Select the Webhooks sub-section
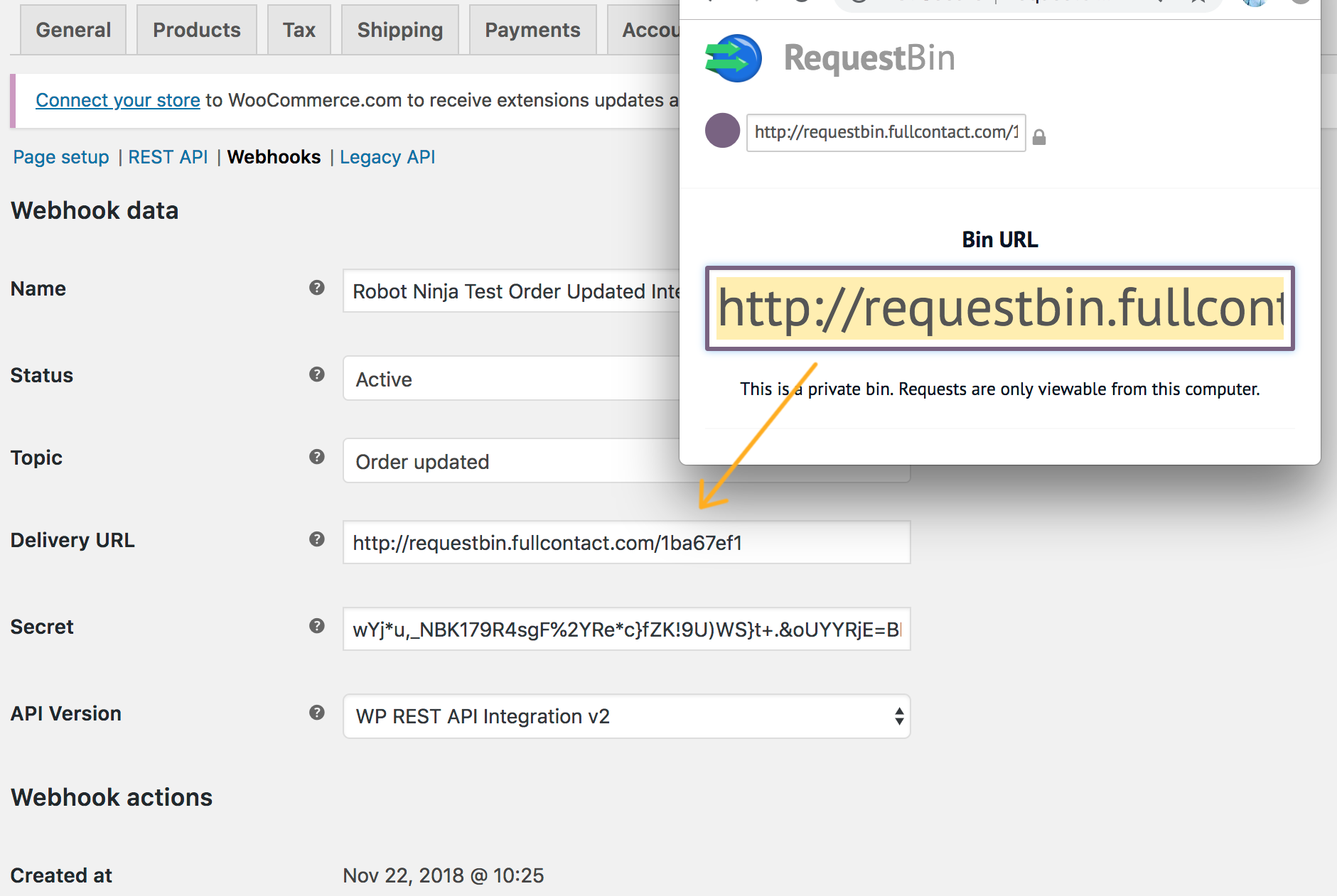This screenshot has height=896, width=1337. 274,157
